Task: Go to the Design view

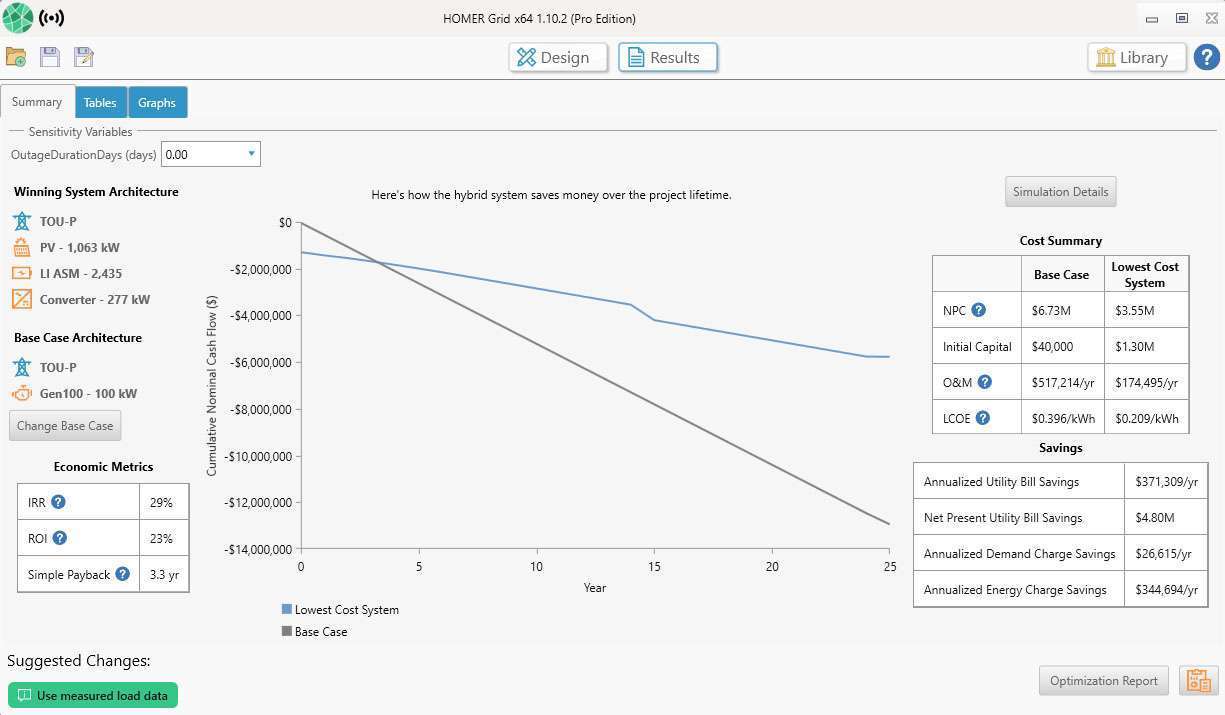Action: [x=558, y=57]
